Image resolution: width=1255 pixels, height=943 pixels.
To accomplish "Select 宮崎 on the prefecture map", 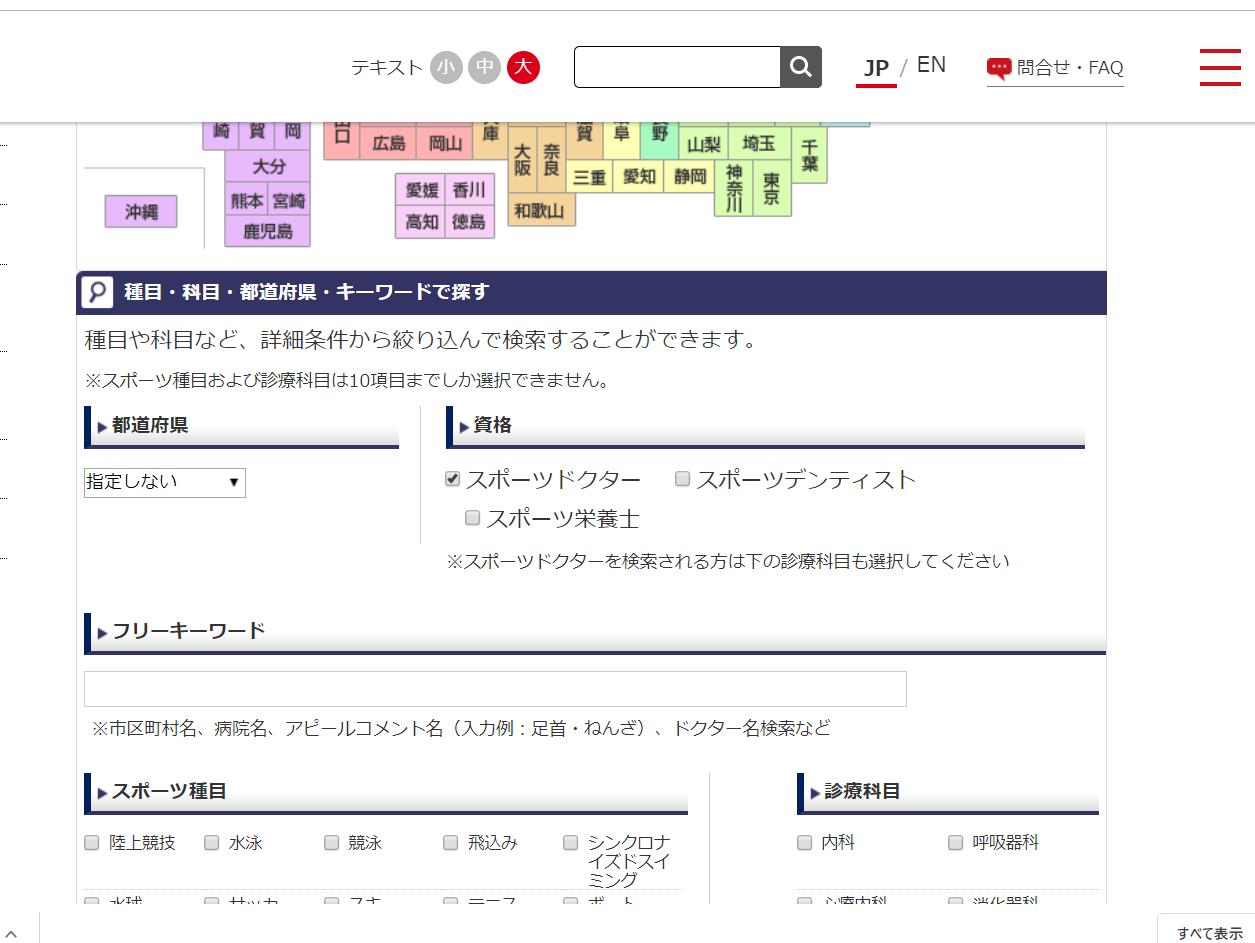I will pos(289,200).
